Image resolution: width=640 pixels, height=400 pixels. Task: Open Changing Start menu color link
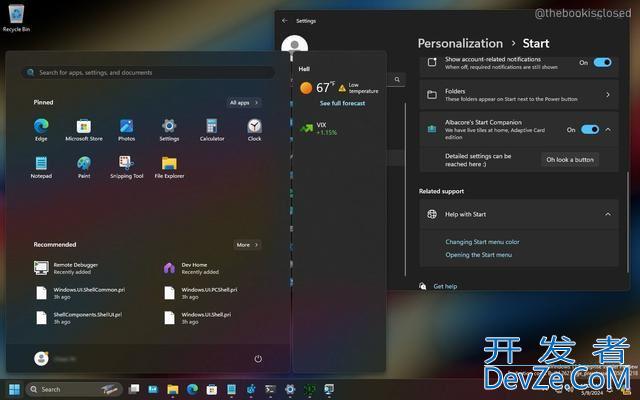tap(482, 242)
